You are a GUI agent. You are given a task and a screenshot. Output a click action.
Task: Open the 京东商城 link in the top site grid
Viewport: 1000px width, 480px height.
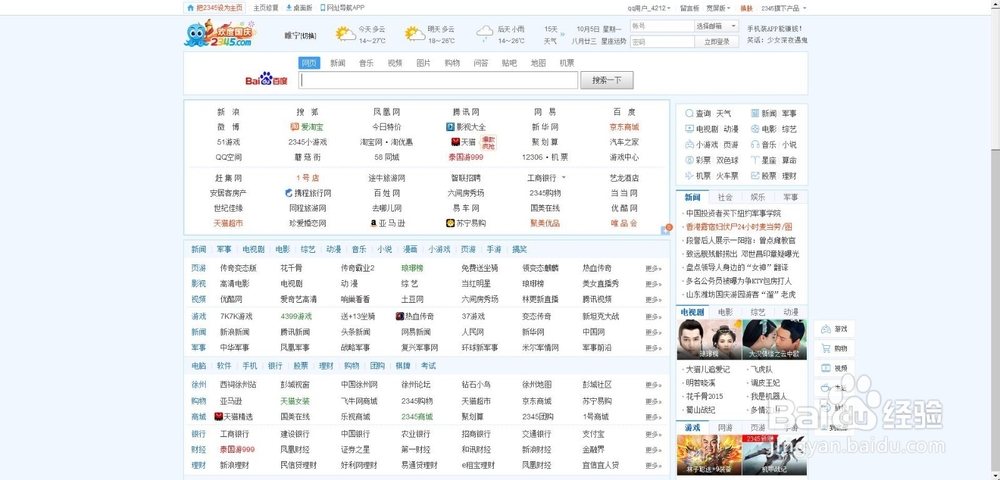pos(624,127)
